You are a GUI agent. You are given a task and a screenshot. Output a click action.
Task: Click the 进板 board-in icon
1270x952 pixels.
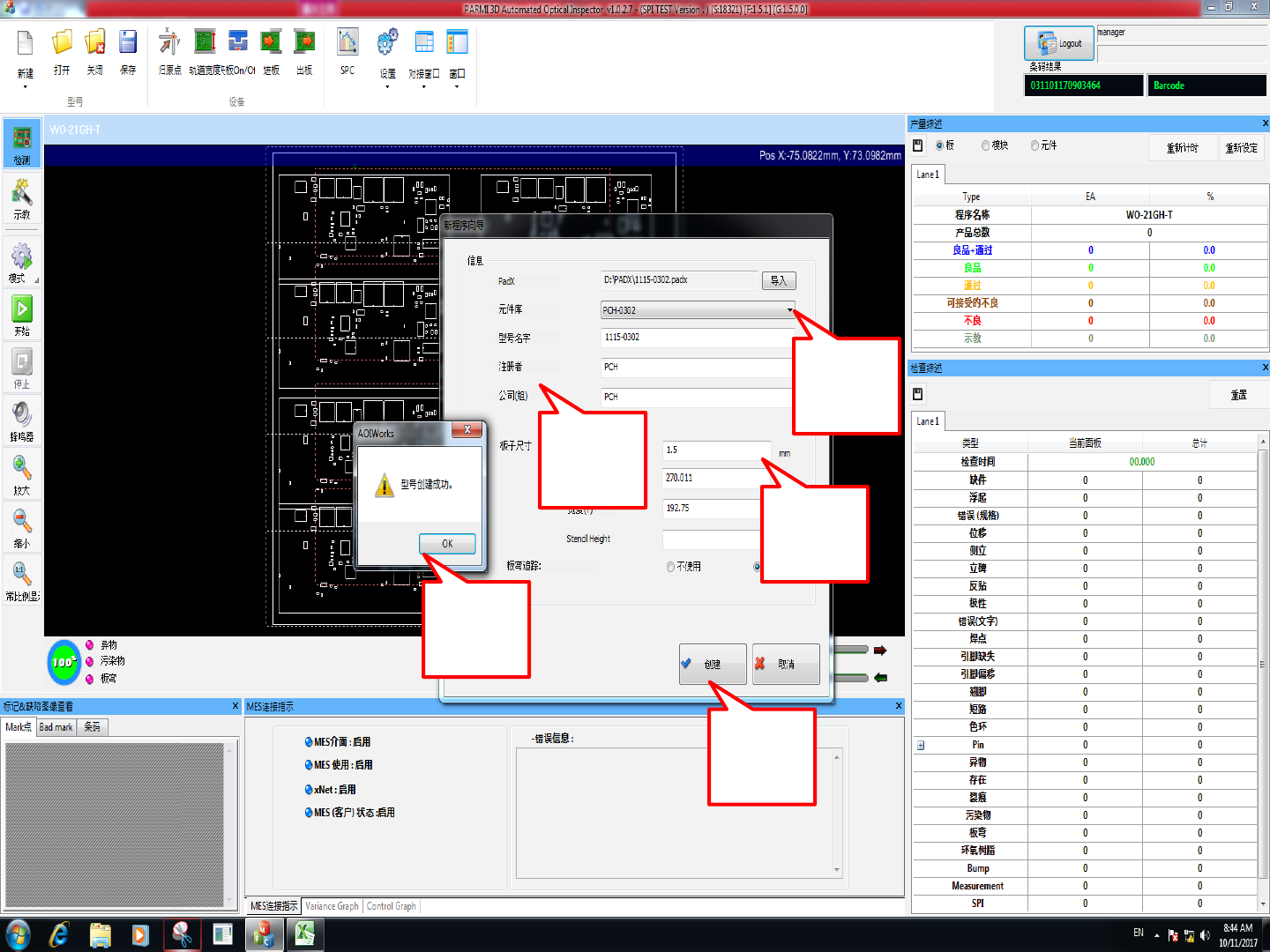point(271,42)
